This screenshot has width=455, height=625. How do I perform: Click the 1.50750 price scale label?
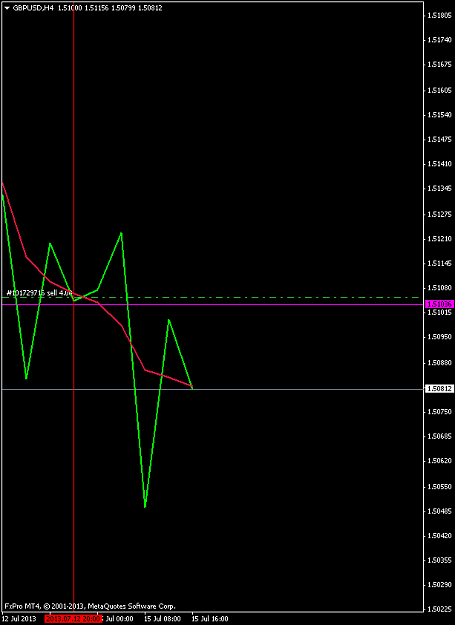coord(440,411)
